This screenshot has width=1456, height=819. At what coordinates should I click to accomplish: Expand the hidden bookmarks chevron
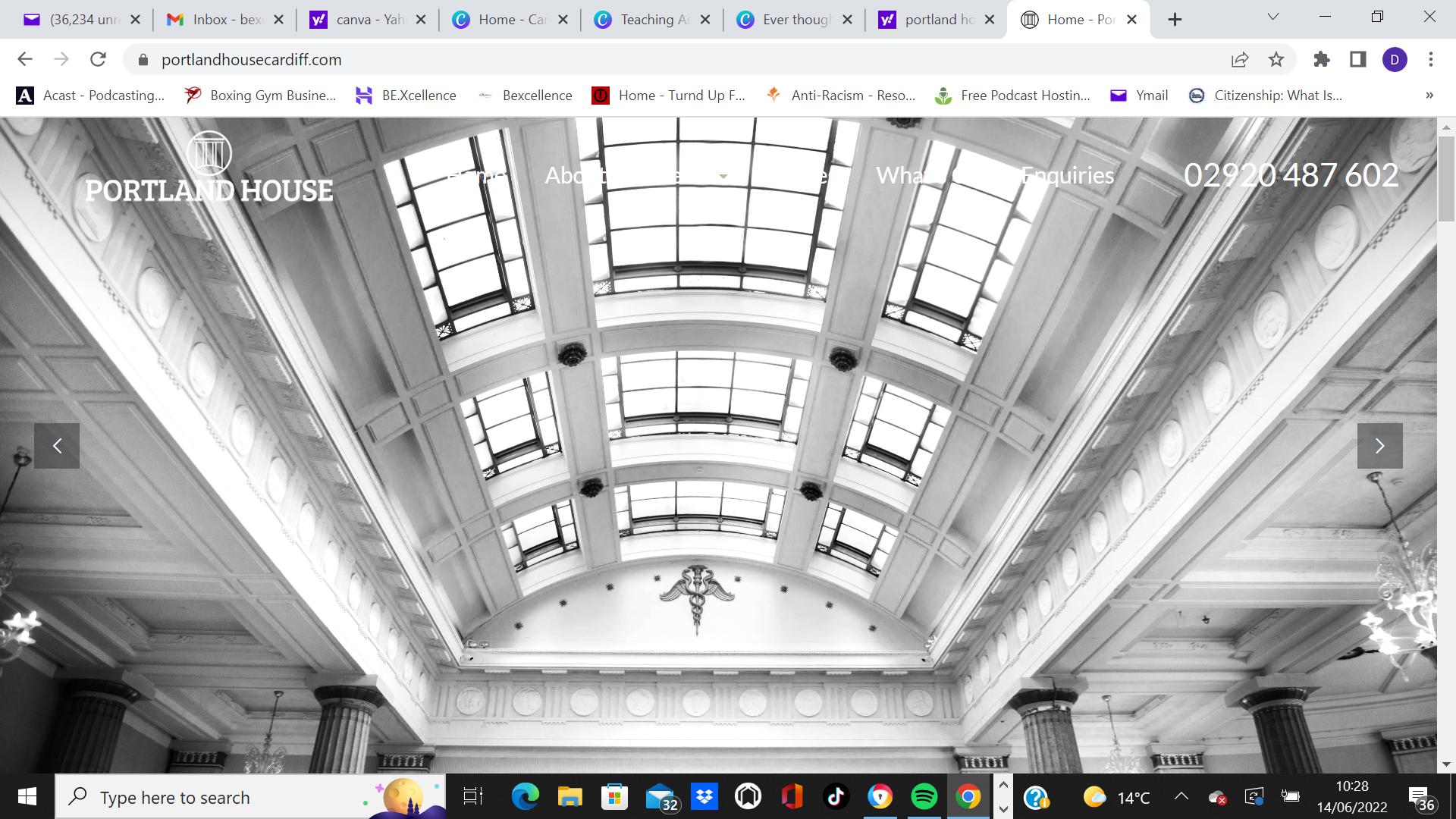tap(1429, 96)
